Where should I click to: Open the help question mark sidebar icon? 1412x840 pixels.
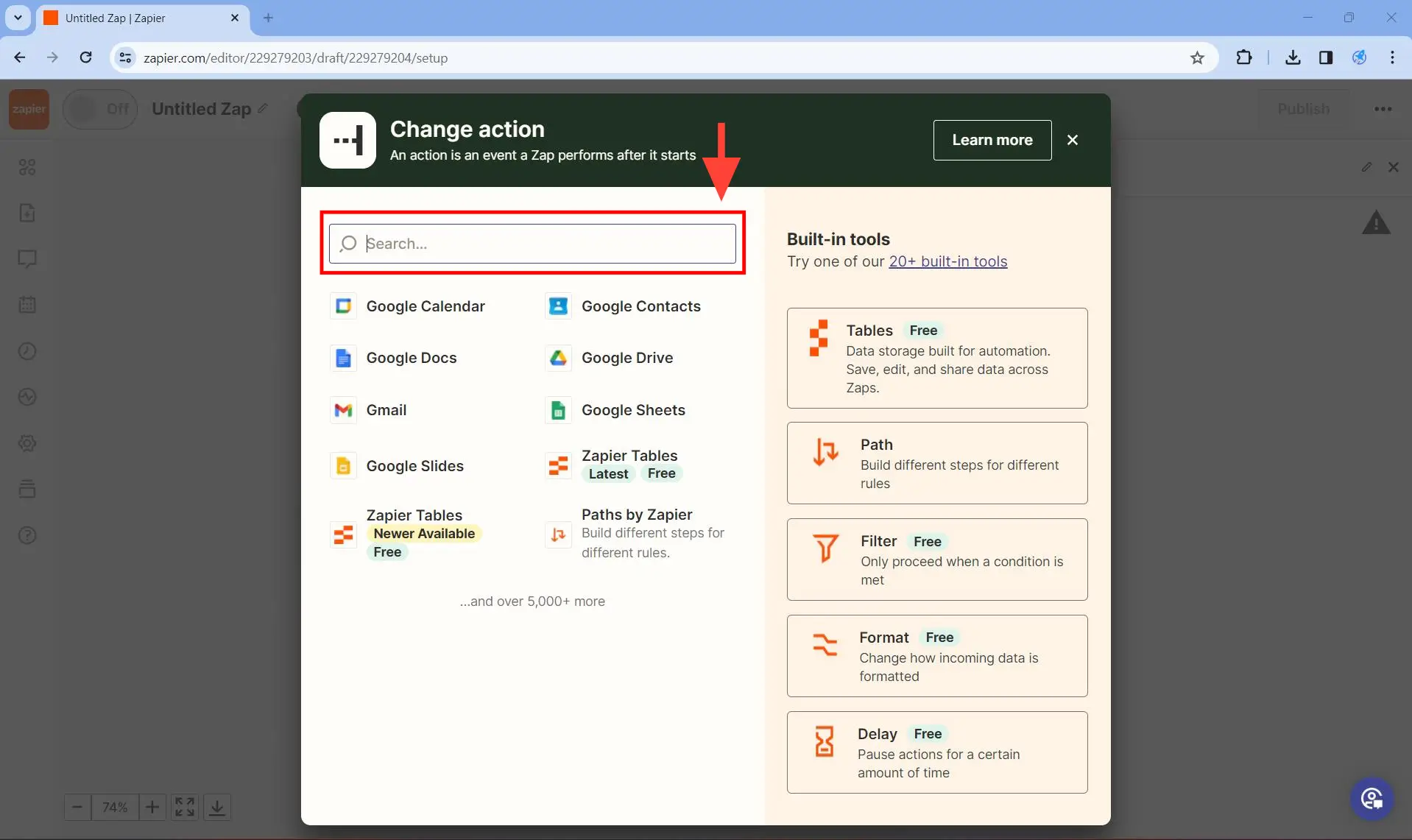coord(27,535)
